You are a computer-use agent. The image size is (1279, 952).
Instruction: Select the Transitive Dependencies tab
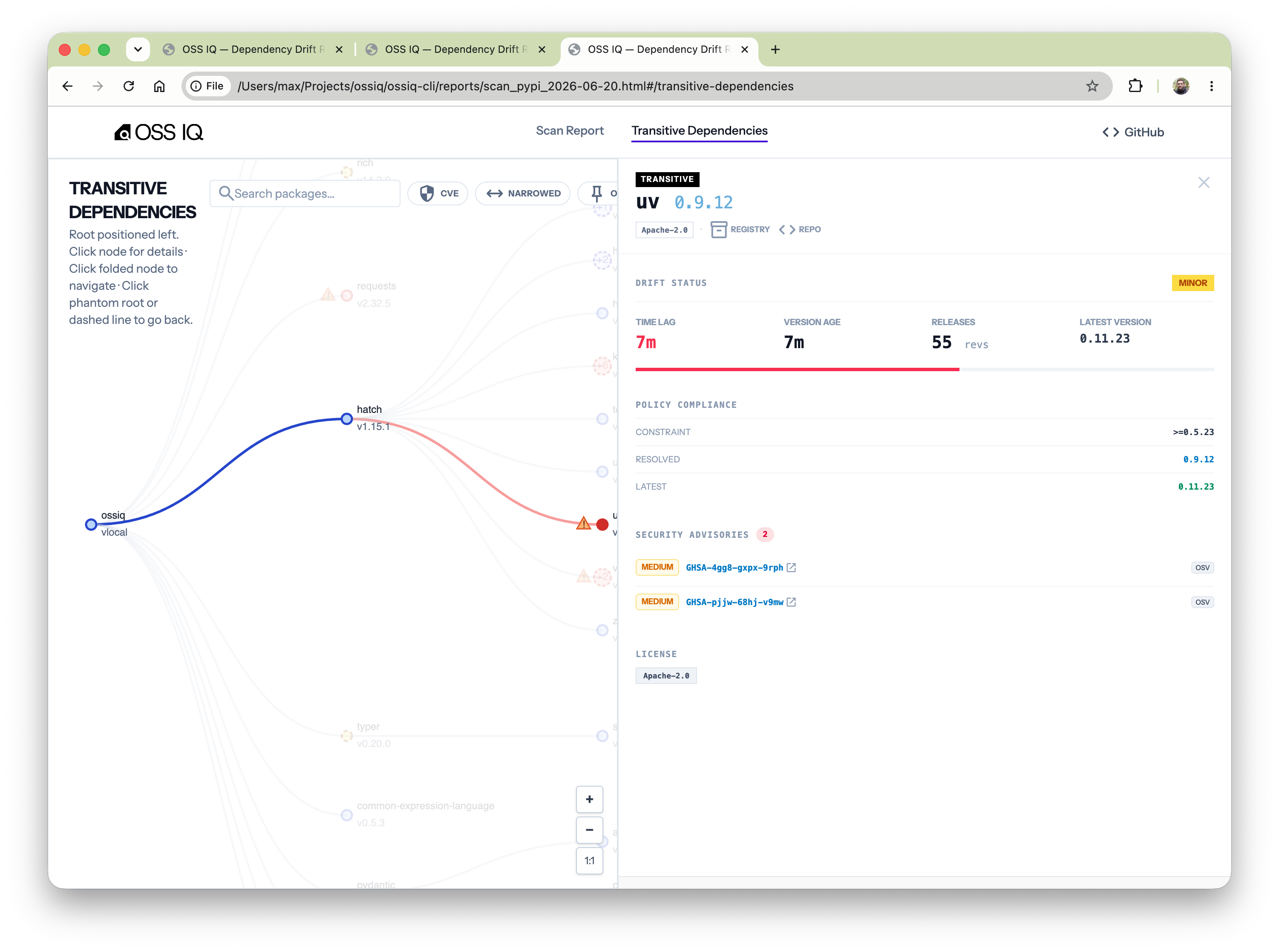pyautogui.click(x=699, y=131)
